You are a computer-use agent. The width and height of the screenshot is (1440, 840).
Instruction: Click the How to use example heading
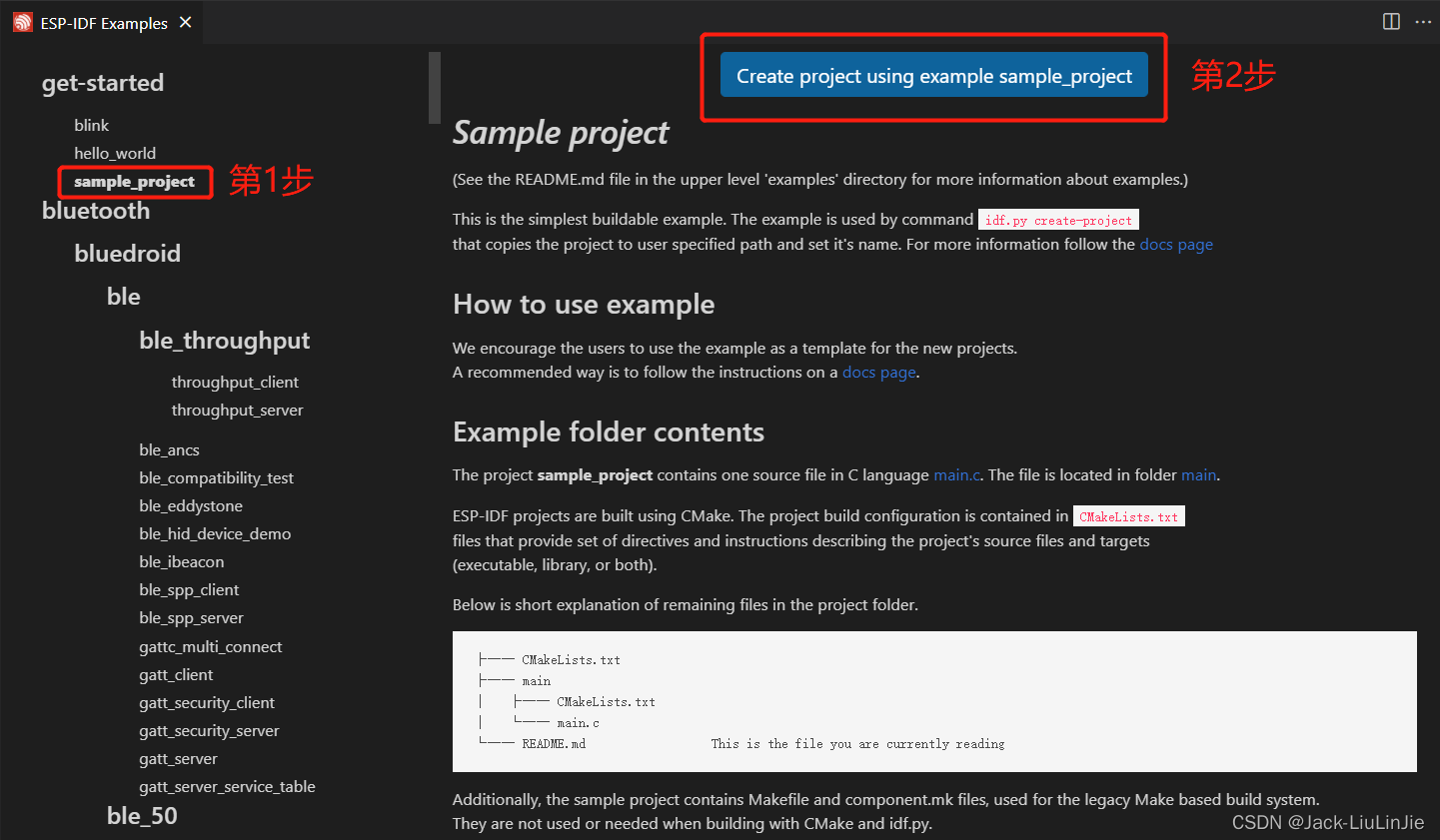584,304
